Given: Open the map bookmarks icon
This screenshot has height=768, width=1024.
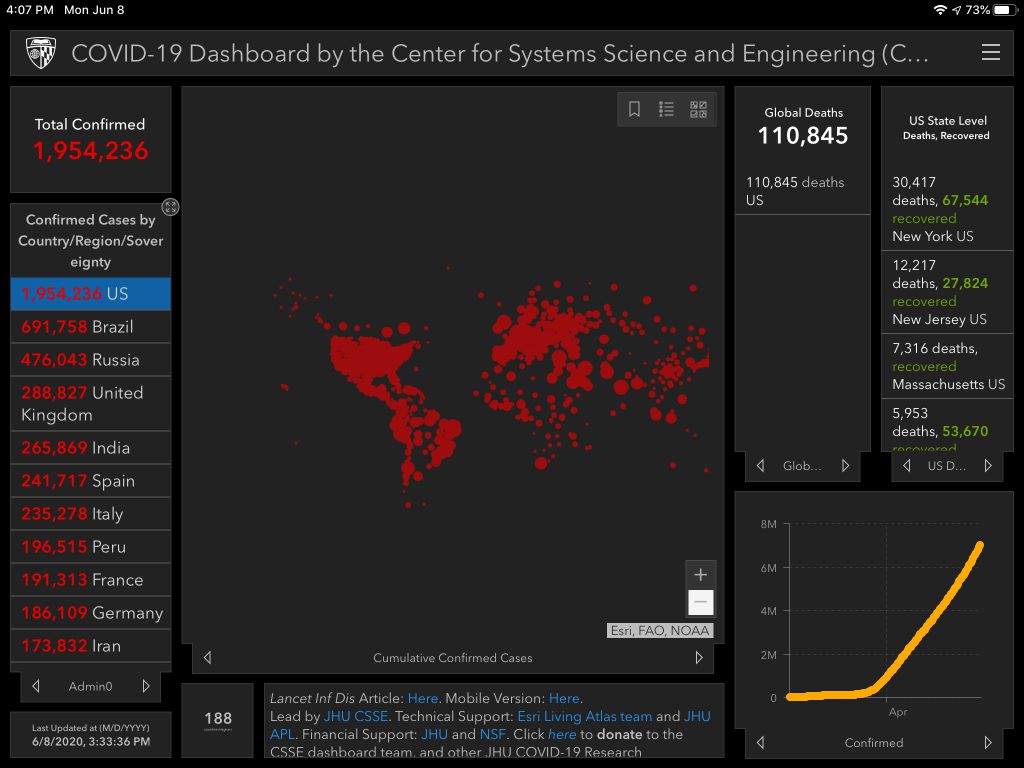Looking at the screenshot, I should click(x=634, y=110).
